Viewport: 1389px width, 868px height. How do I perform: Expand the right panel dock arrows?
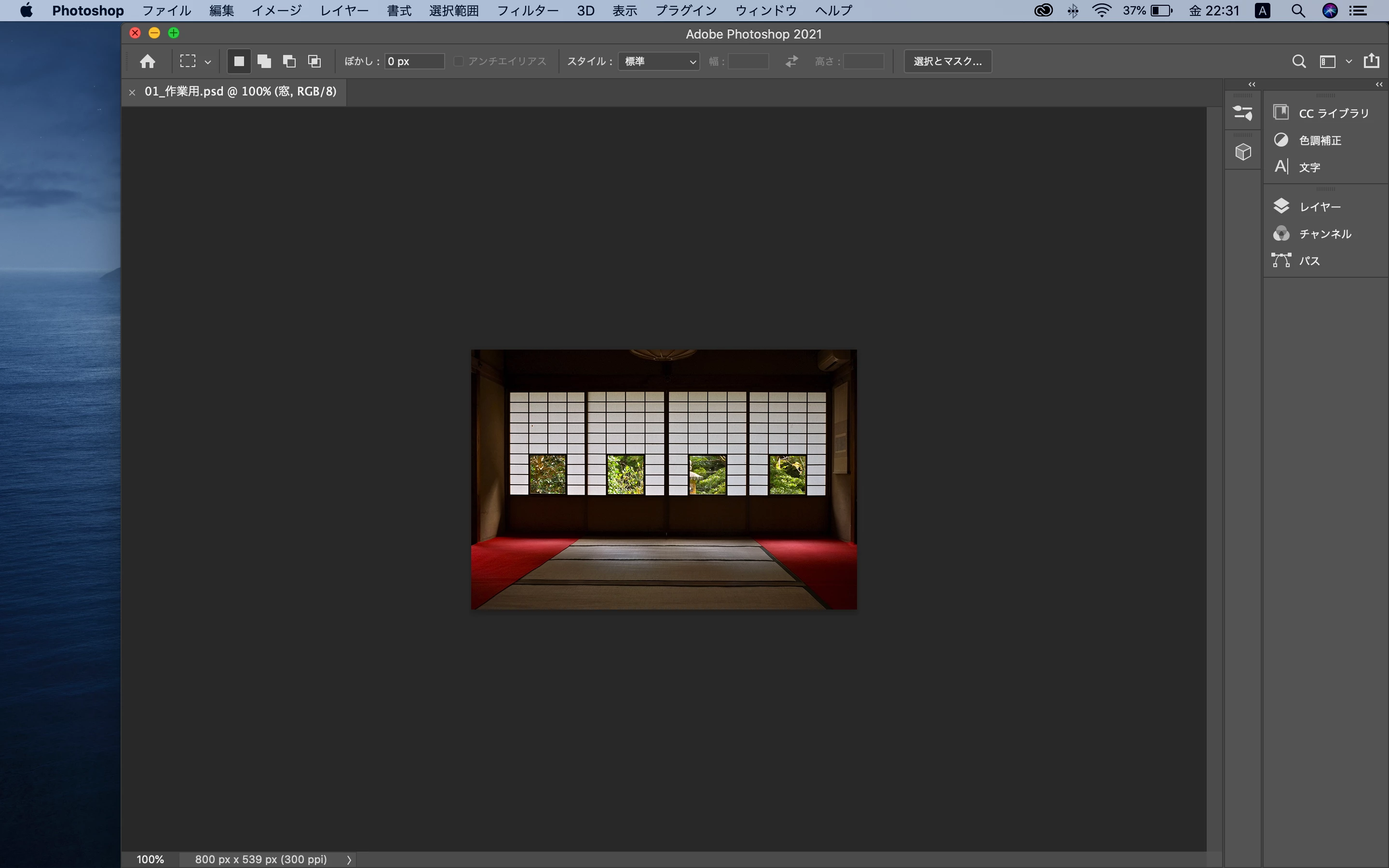(x=1379, y=84)
